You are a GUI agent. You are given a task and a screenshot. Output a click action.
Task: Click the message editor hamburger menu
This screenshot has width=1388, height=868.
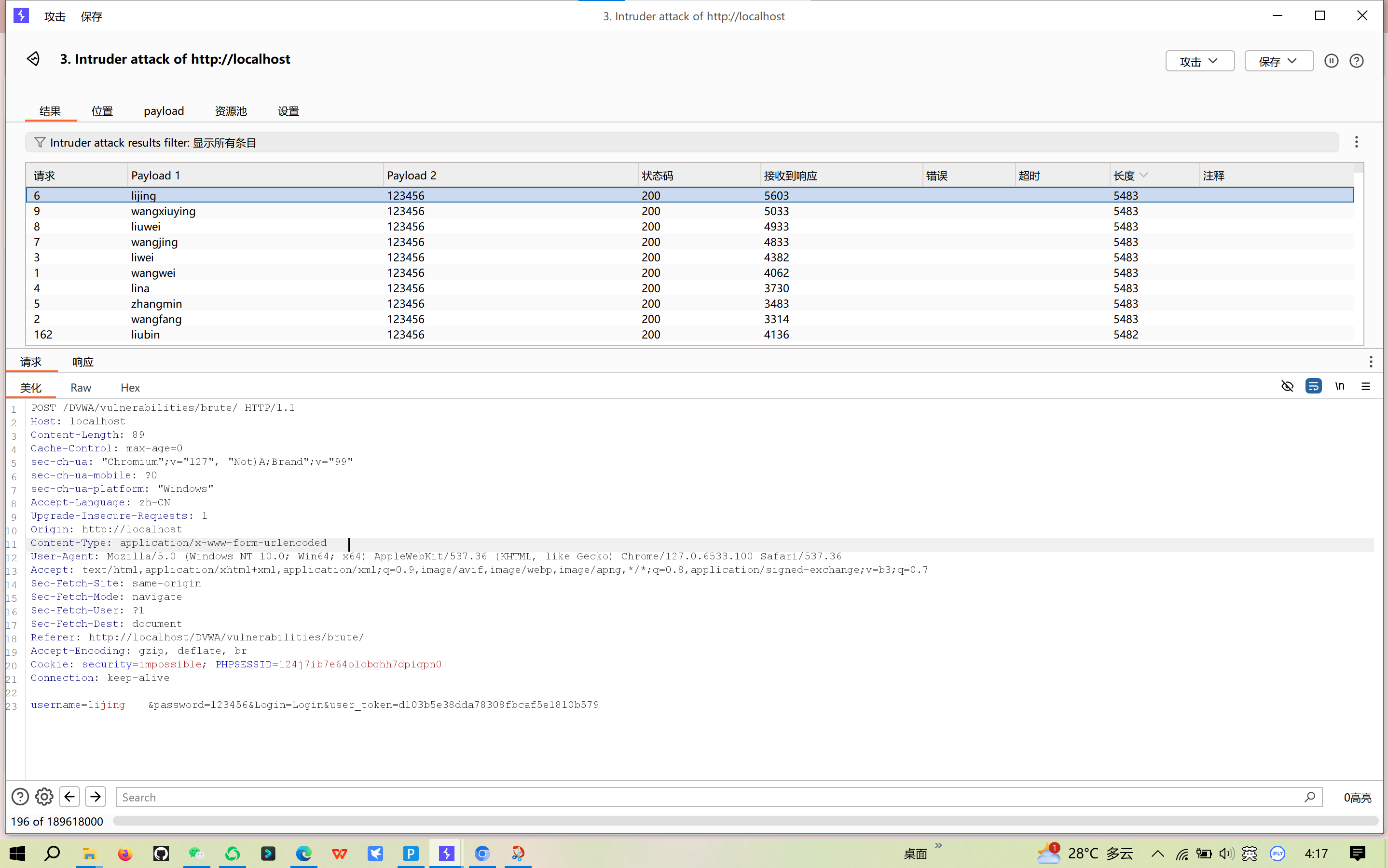tap(1366, 386)
